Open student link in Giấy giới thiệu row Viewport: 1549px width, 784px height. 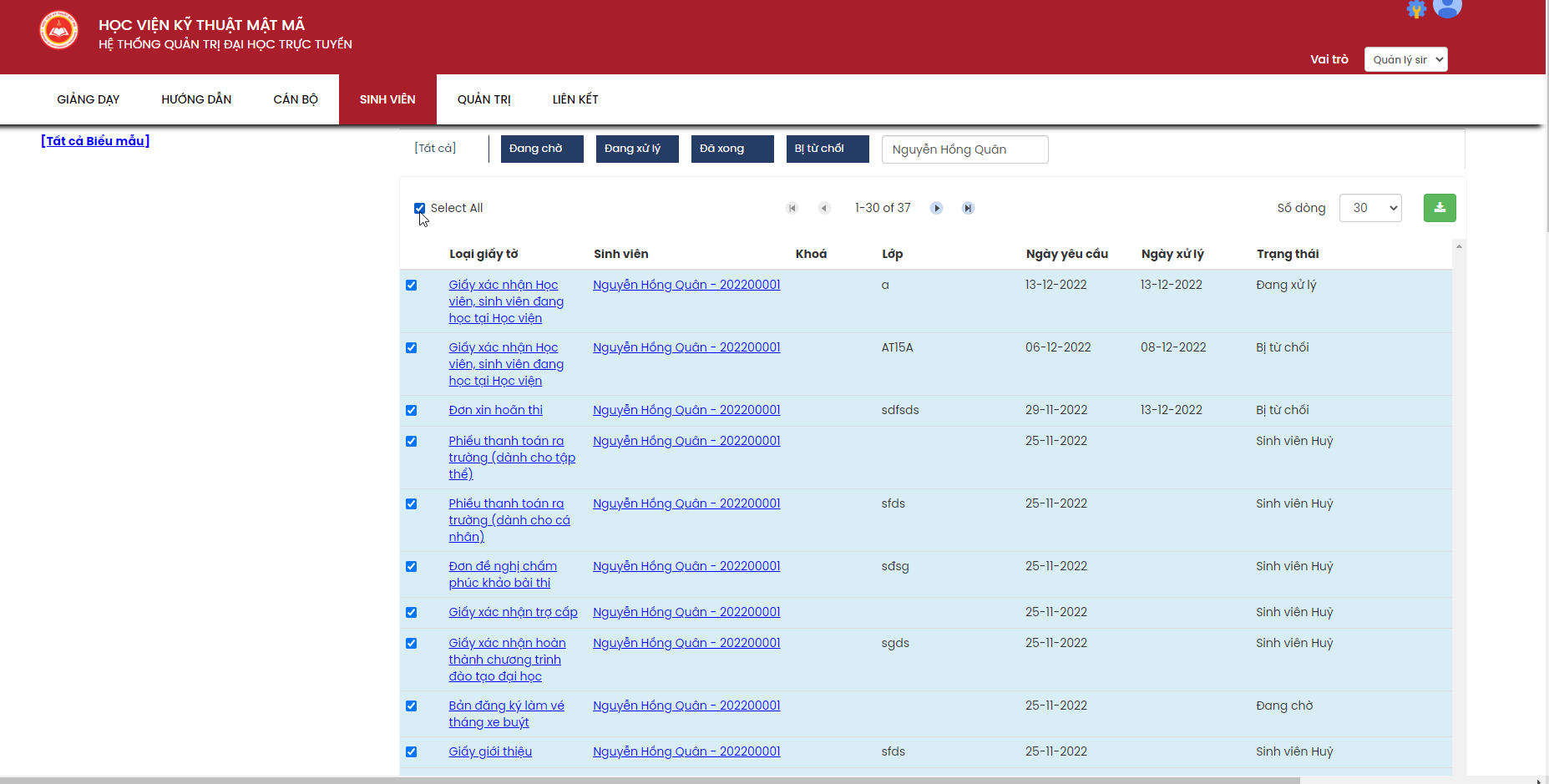click(x=686, y=751)
